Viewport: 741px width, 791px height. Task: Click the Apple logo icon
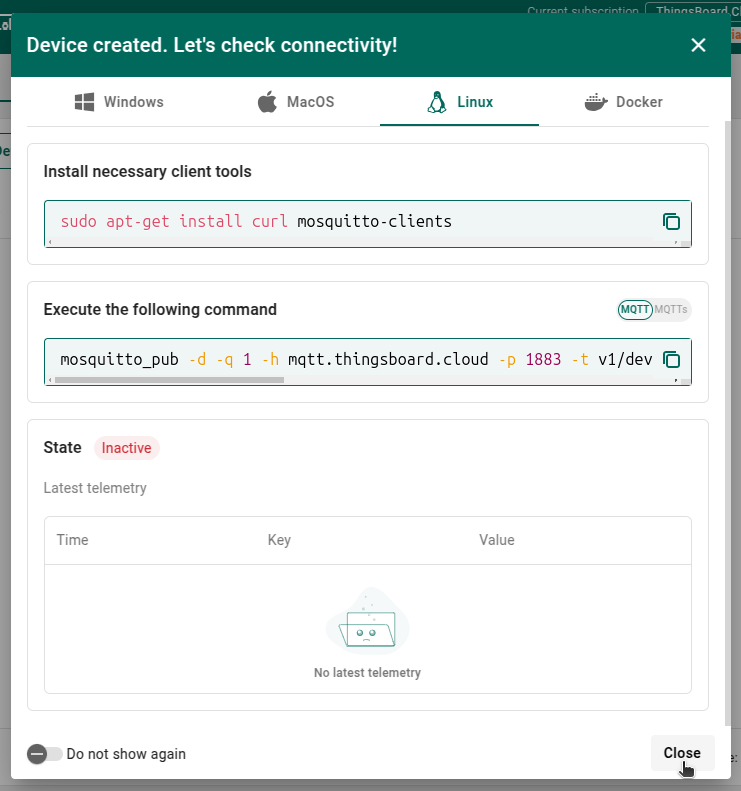(267, 102)
